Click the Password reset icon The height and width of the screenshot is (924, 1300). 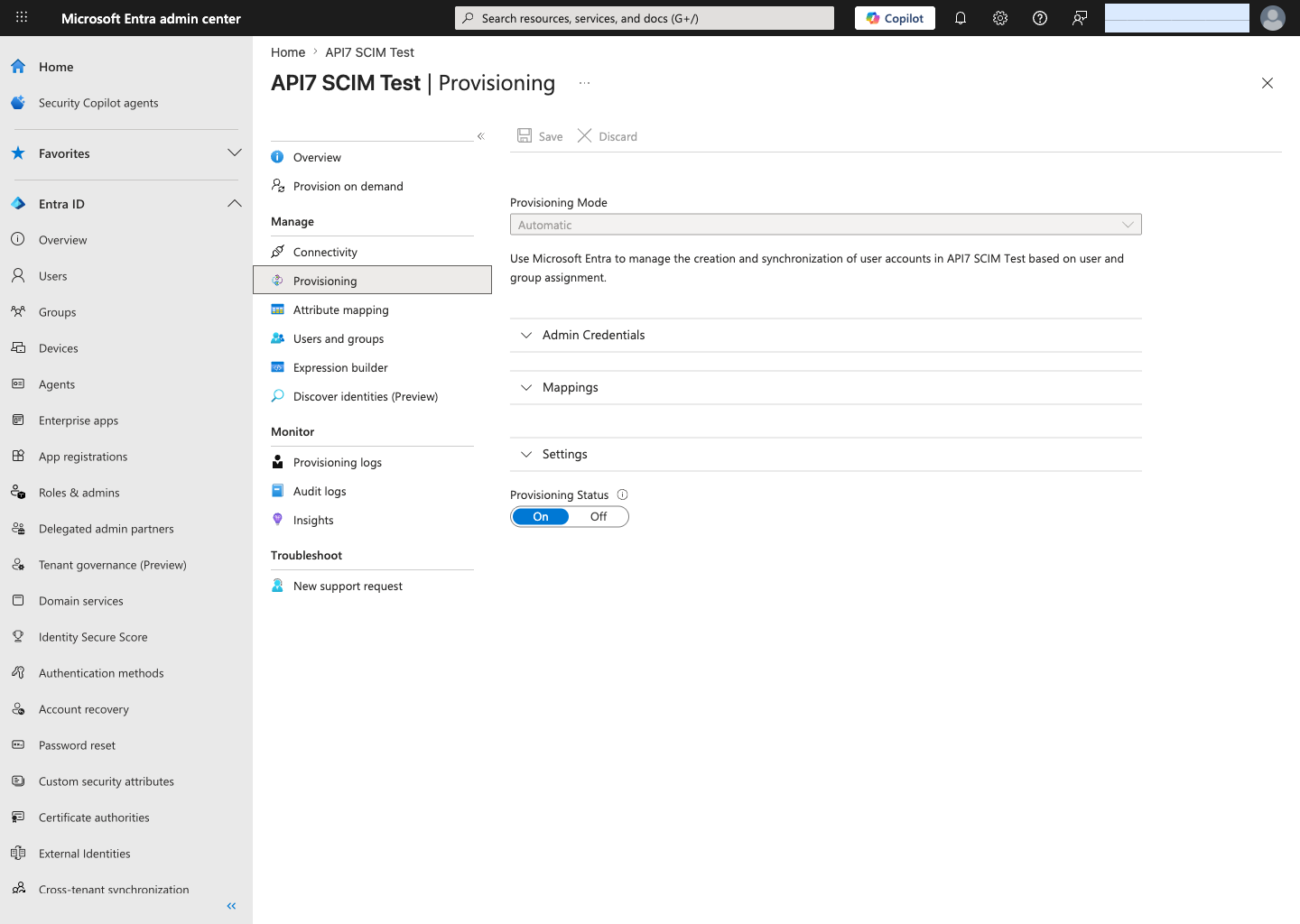[18, 744]
